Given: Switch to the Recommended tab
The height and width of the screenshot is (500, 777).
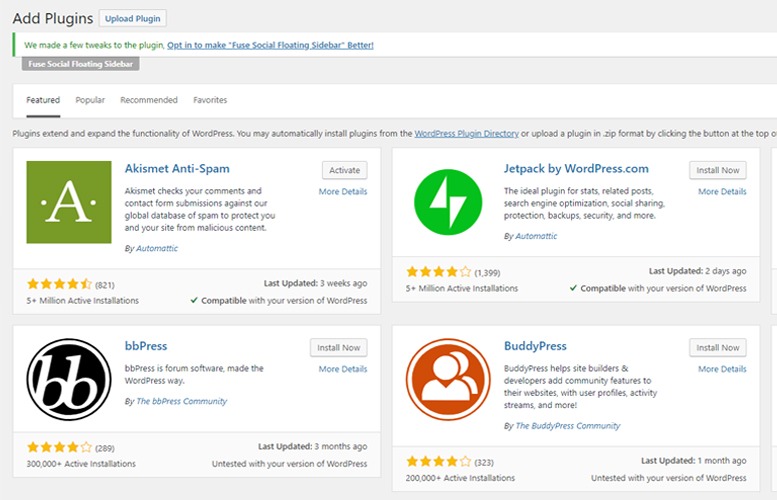Looking at the screenshot, I should pos(149,100).
